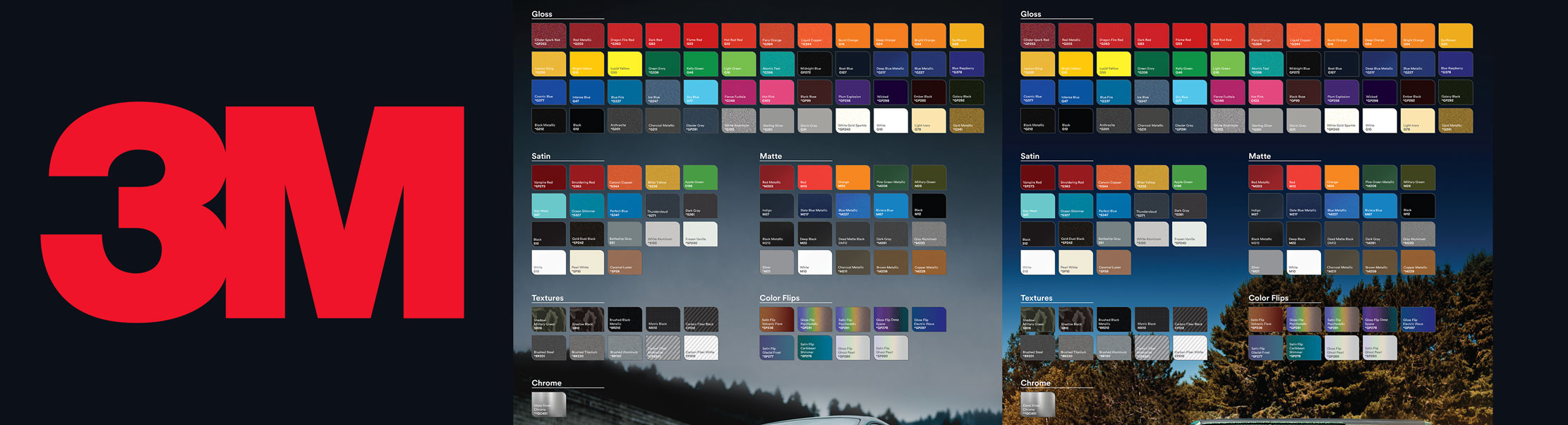Screen dimensions: 1568x425
Task: Choose Satin Caramel Luster SP59 in gray-sky chart
Action: [x=625, y=263]
